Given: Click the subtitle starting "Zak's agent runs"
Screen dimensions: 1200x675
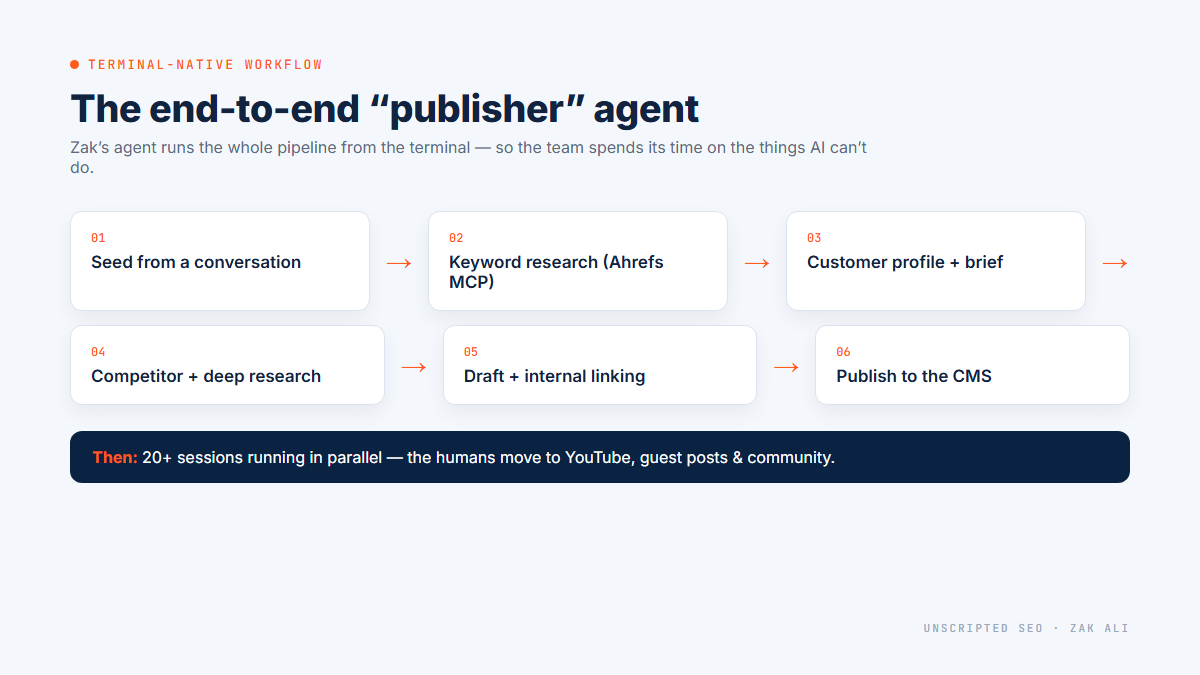Looking at the screenshot, I should tap(469, 157).
